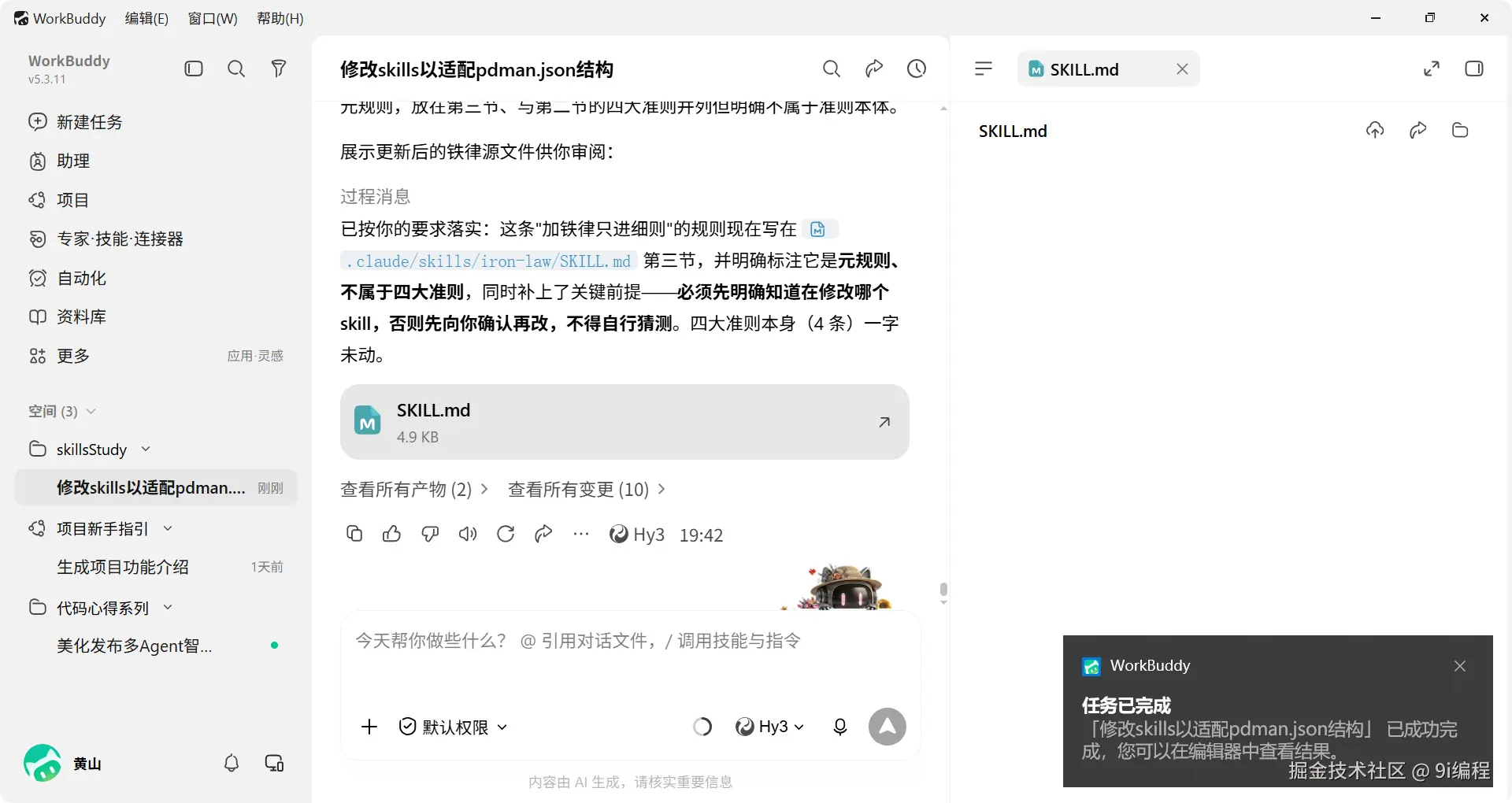Add attachment with the plus icon

369,727
